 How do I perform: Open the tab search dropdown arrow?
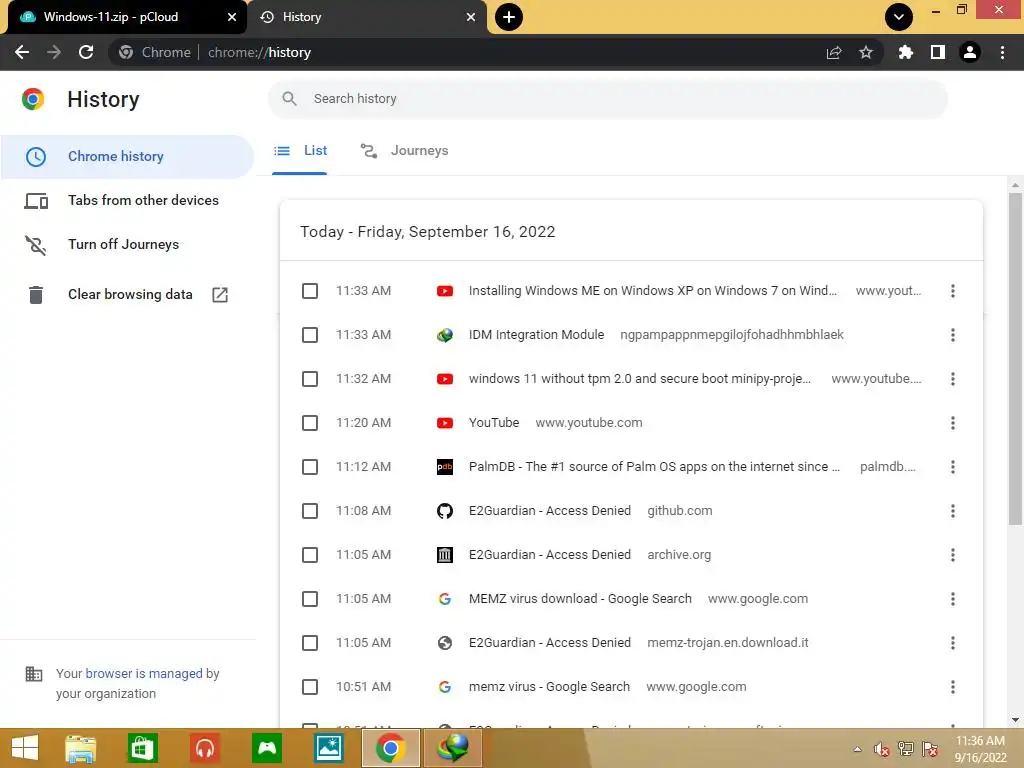(899, 17)
